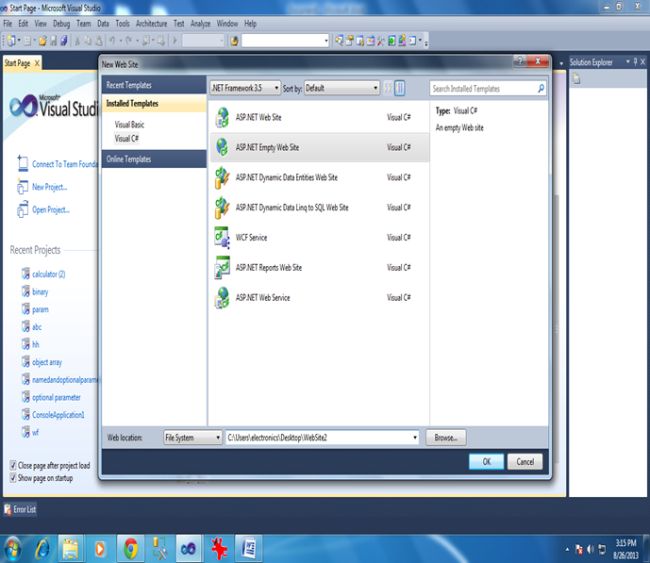Select the Dynamic Data Entities Web Site icon
This screenshot has height=563, width=650.
[x=222, y=177]
